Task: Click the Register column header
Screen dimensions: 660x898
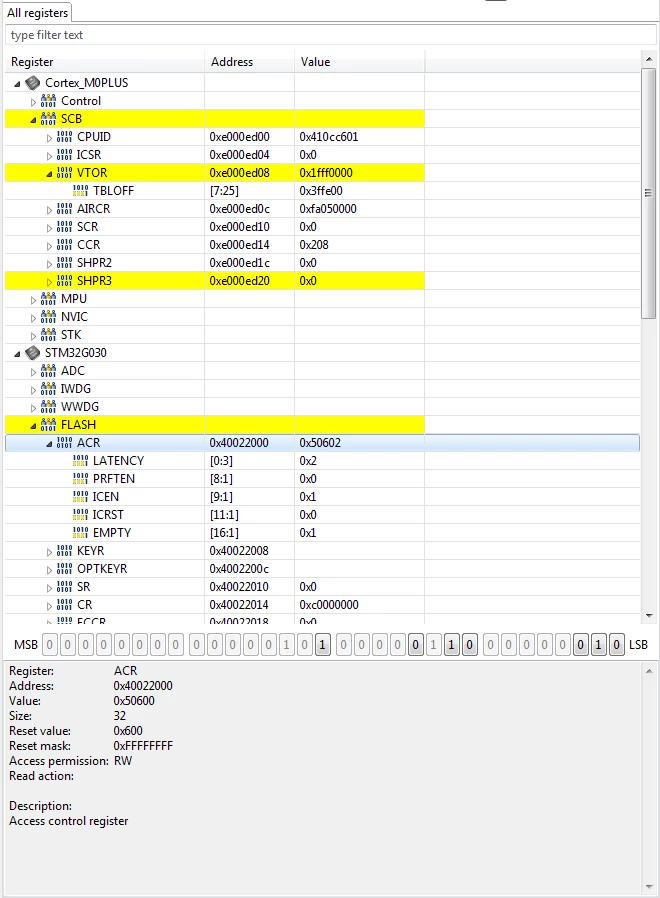Action: [105, 62]
